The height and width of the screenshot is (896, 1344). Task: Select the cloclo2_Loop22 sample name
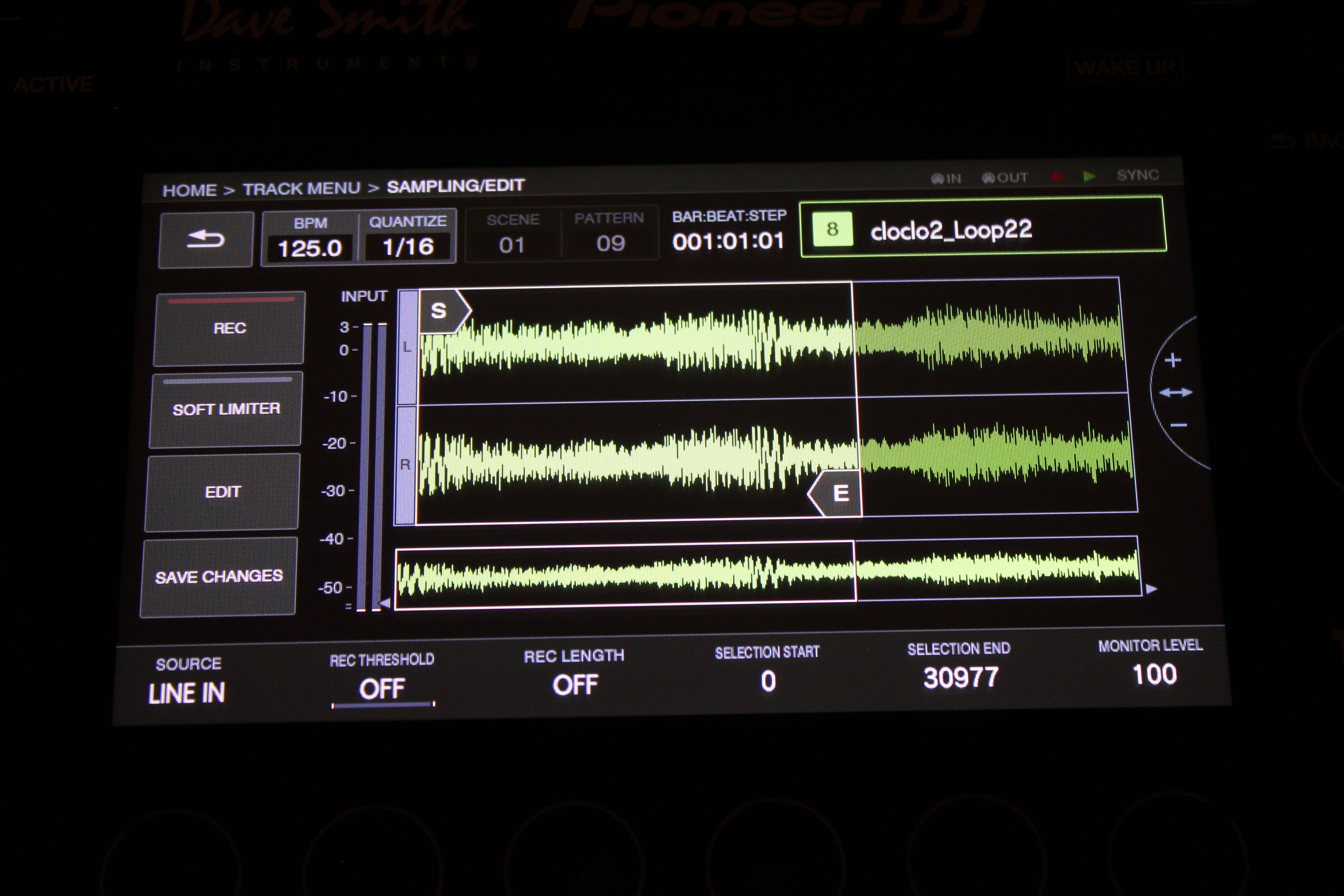point(951,230)
